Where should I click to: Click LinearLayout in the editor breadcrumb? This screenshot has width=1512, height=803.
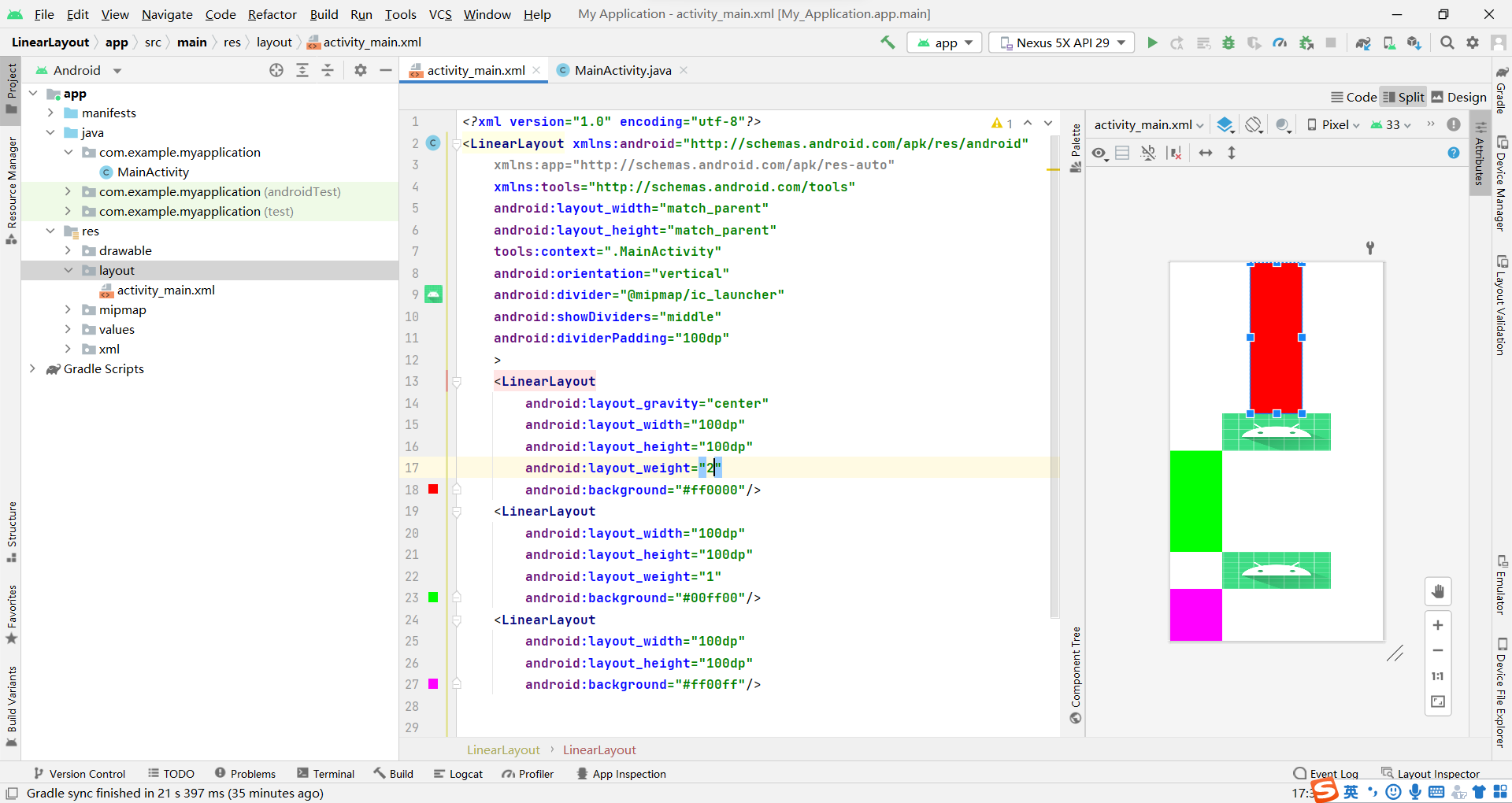[503, 749]
